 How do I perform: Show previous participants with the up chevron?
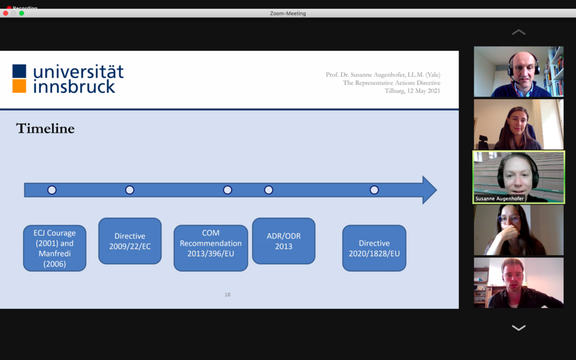point(518,32)
